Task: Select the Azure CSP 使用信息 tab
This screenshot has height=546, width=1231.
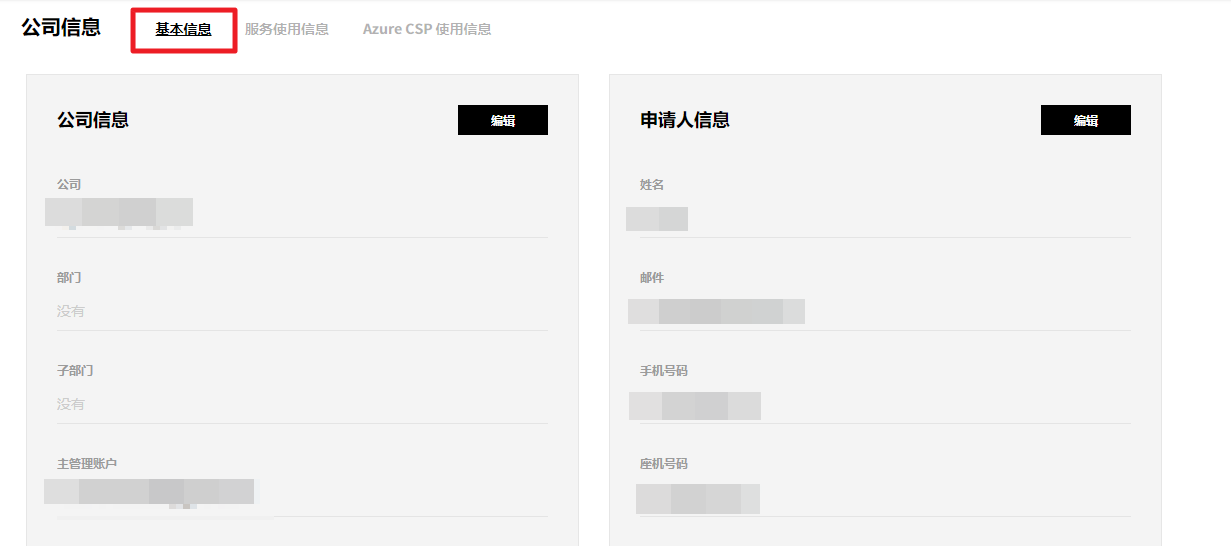Action: 427,30
